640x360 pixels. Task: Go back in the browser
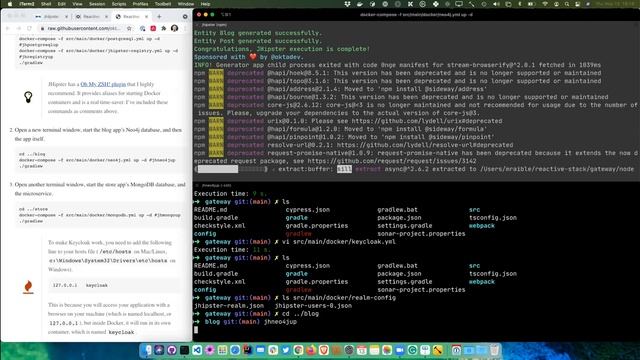tap(8, 29)
